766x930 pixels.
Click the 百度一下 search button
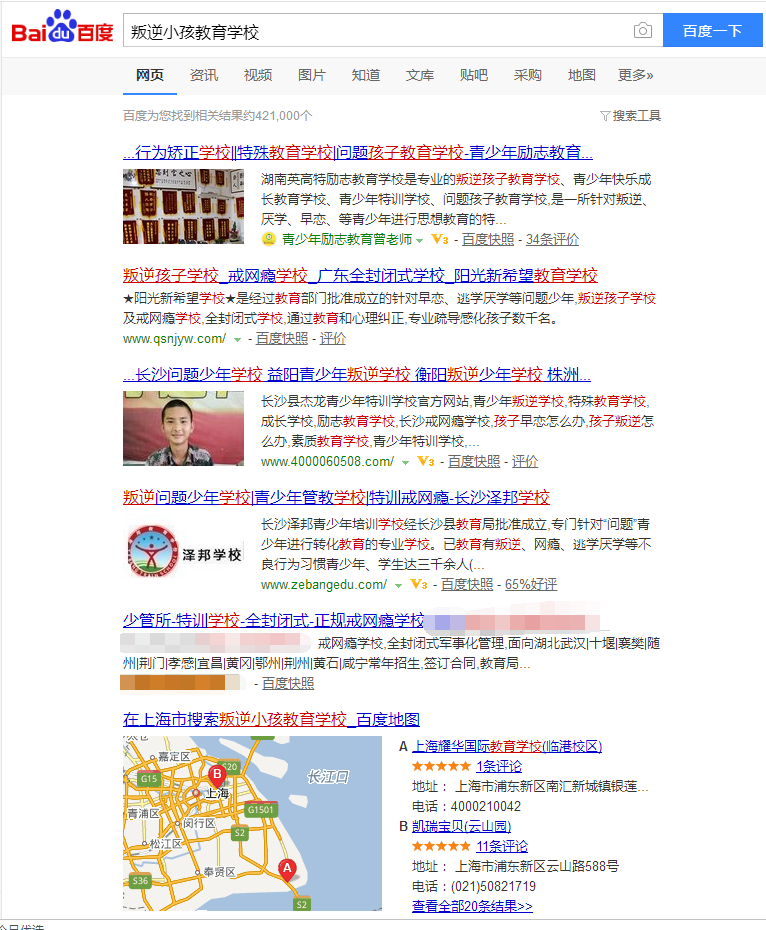pos(713,30)
